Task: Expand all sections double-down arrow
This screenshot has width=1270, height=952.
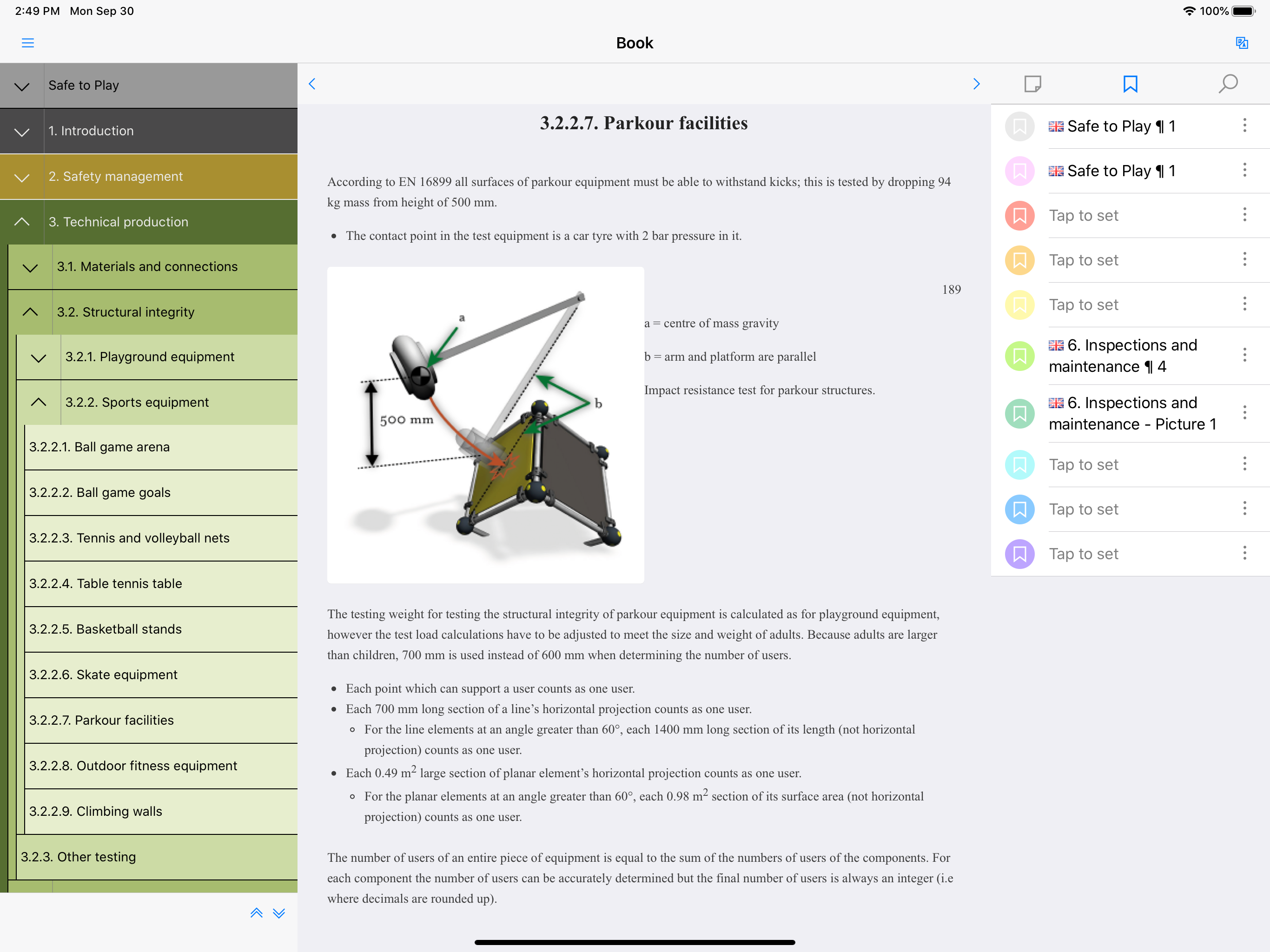Action: pyautogui.click(x=279, y=913)
